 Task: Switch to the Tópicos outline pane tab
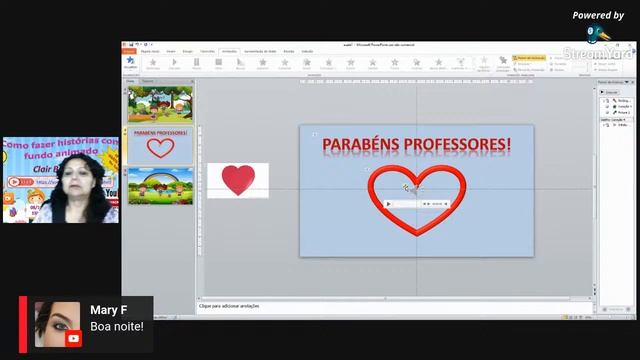pos(148,81)
